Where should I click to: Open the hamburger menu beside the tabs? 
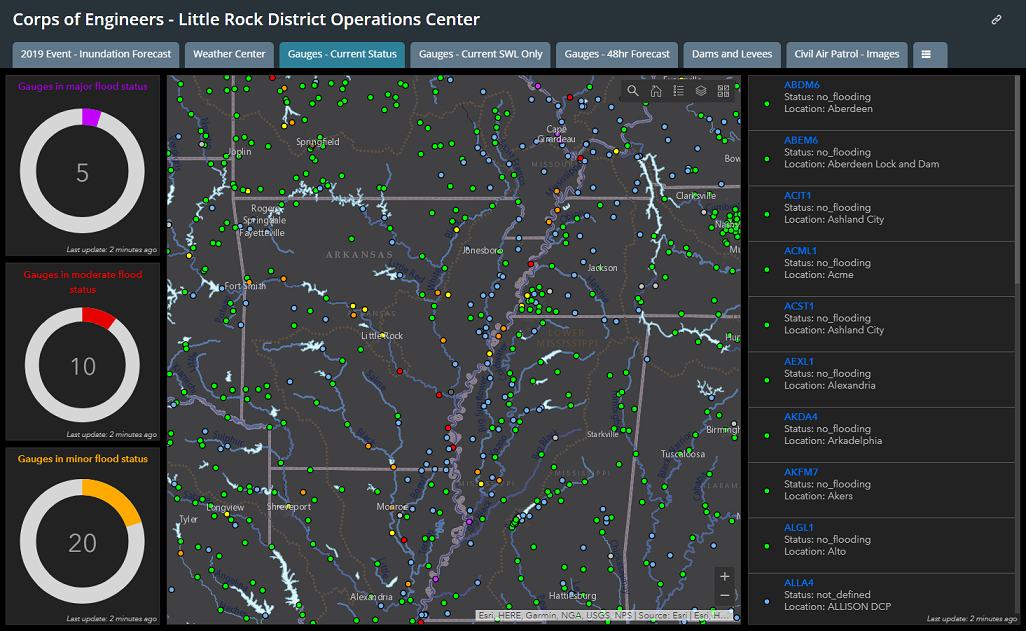[929, 54]
